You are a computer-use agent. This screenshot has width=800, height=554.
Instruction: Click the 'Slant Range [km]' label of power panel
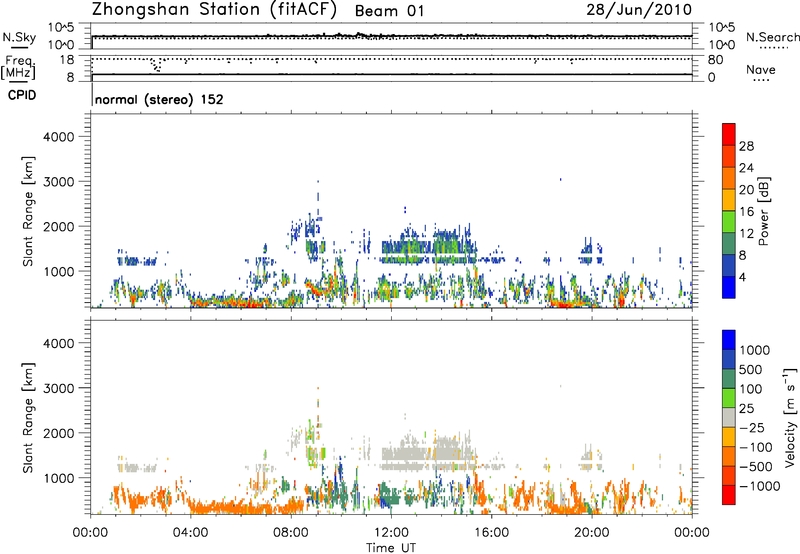pyautogui.click(x=28, y=211)
